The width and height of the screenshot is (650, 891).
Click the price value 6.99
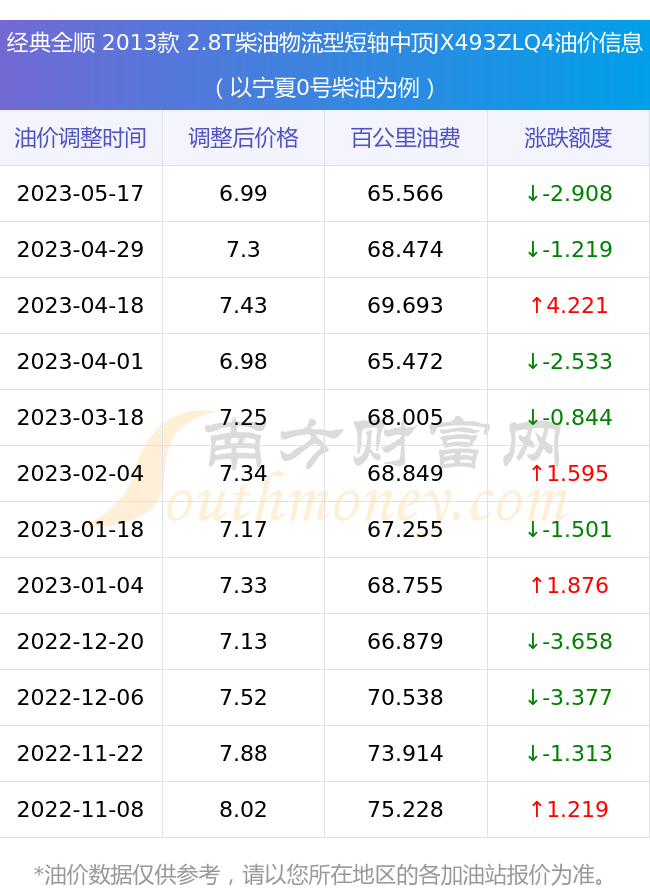243,193
